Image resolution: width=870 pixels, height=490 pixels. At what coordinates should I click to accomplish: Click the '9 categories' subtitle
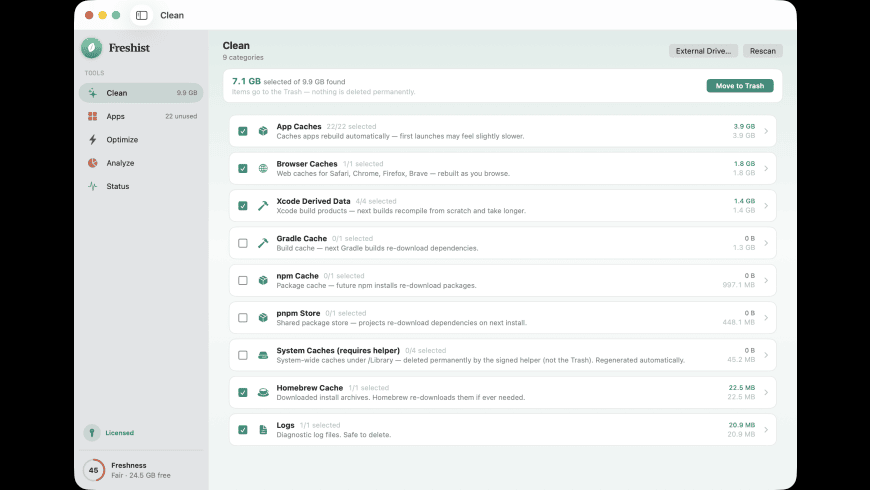pyautogui.click(x=243, y=57)
